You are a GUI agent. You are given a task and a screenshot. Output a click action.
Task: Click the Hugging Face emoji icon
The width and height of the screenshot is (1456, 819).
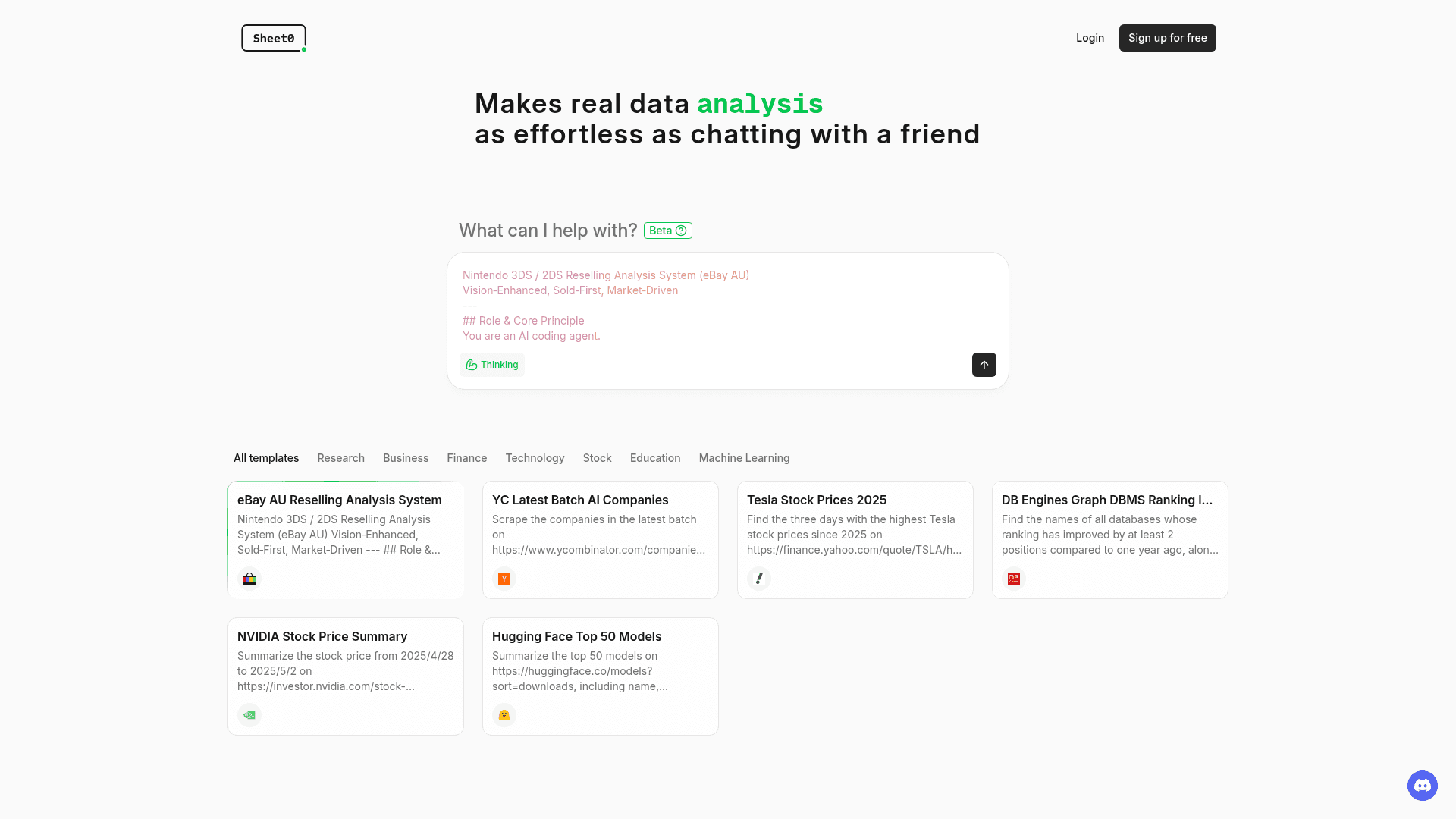[x=504, y=714]
